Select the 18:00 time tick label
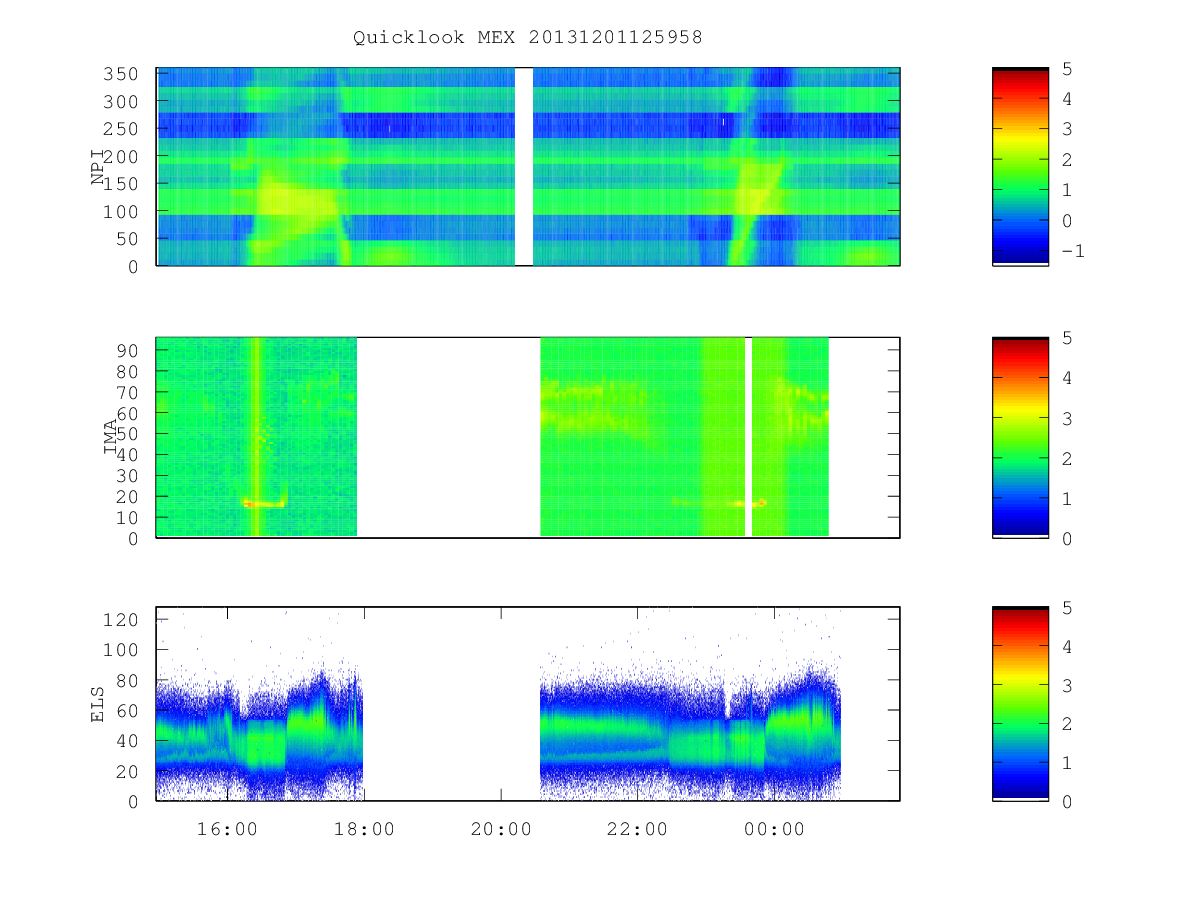 tap(364, 829)
